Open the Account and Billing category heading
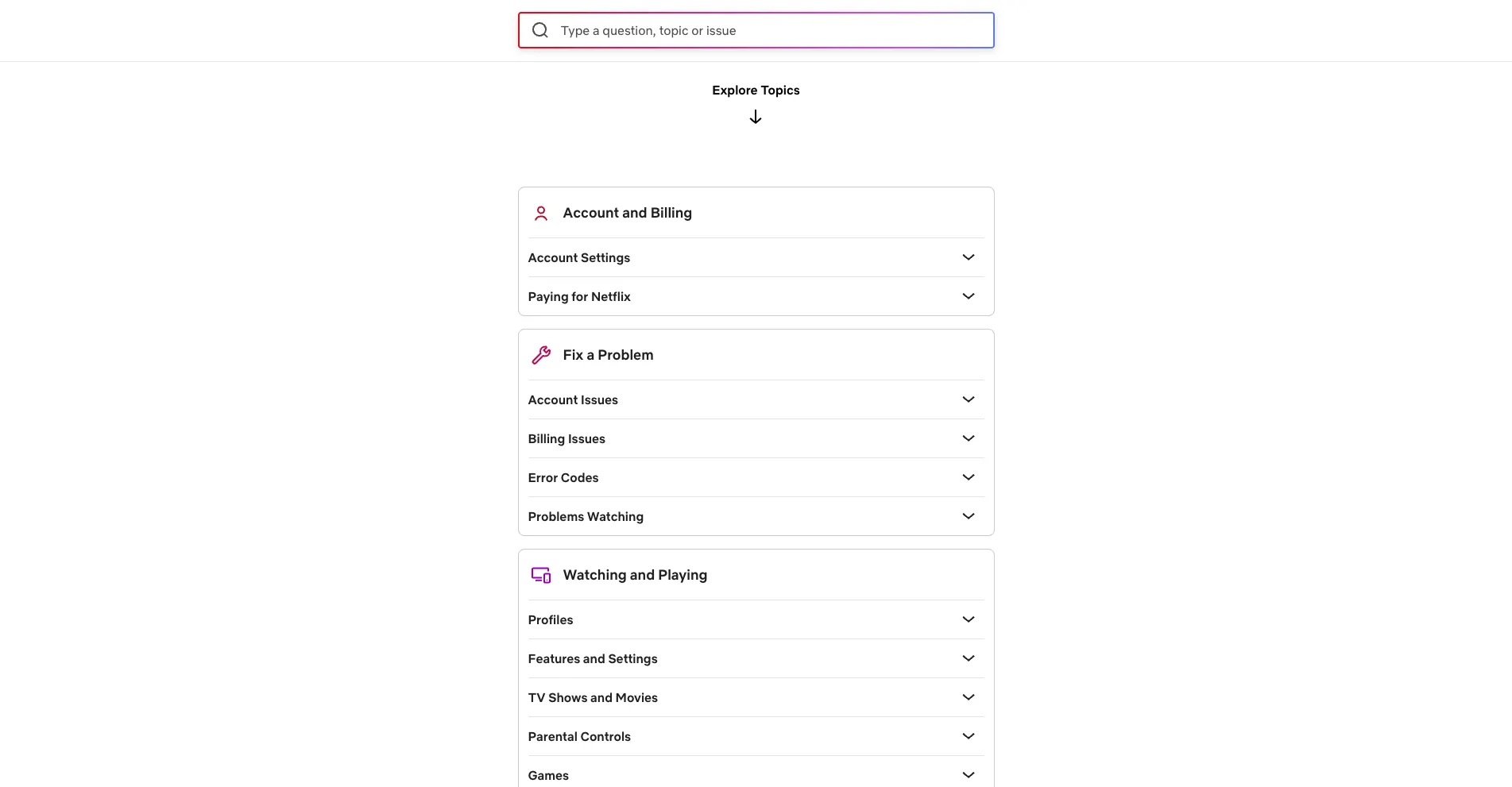Image resolution: width=1512 pixels, height=787 pixels. click(627, 213)
